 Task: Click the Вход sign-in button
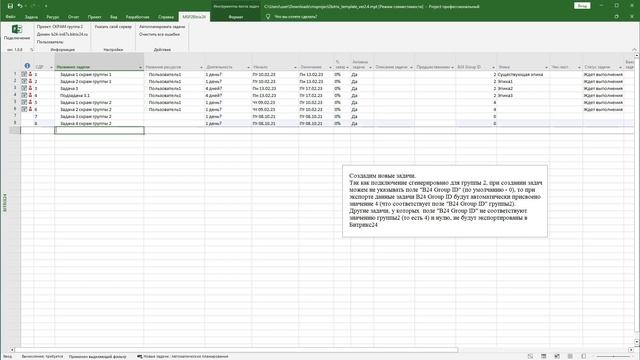[x=582, y=6]
